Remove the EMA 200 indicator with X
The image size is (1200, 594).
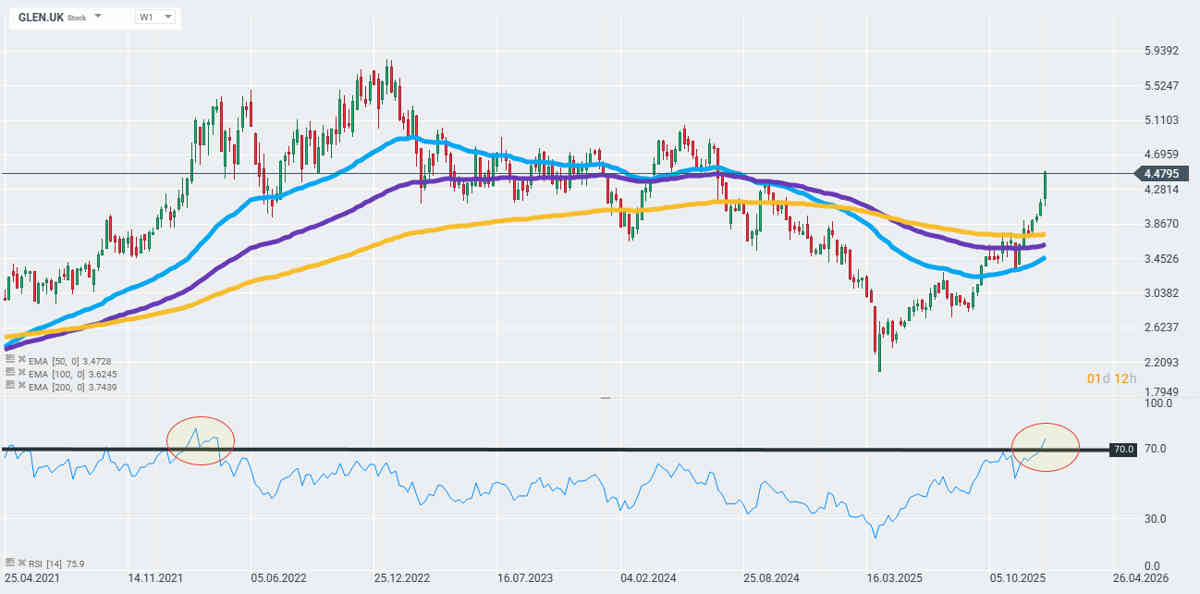(20, 384)
